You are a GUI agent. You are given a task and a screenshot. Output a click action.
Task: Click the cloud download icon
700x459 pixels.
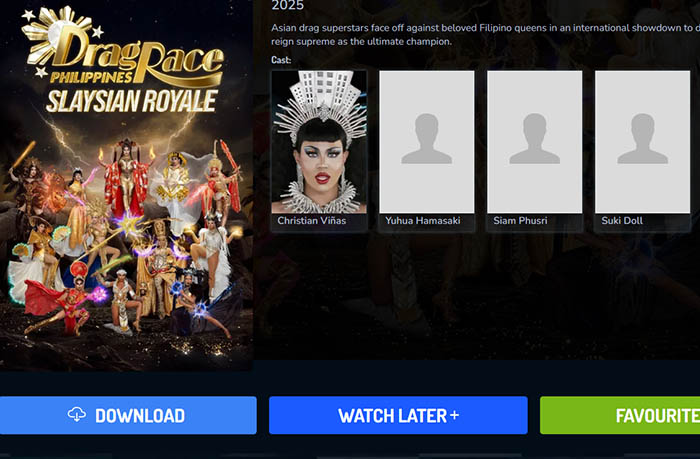click(x=77, y=415)
